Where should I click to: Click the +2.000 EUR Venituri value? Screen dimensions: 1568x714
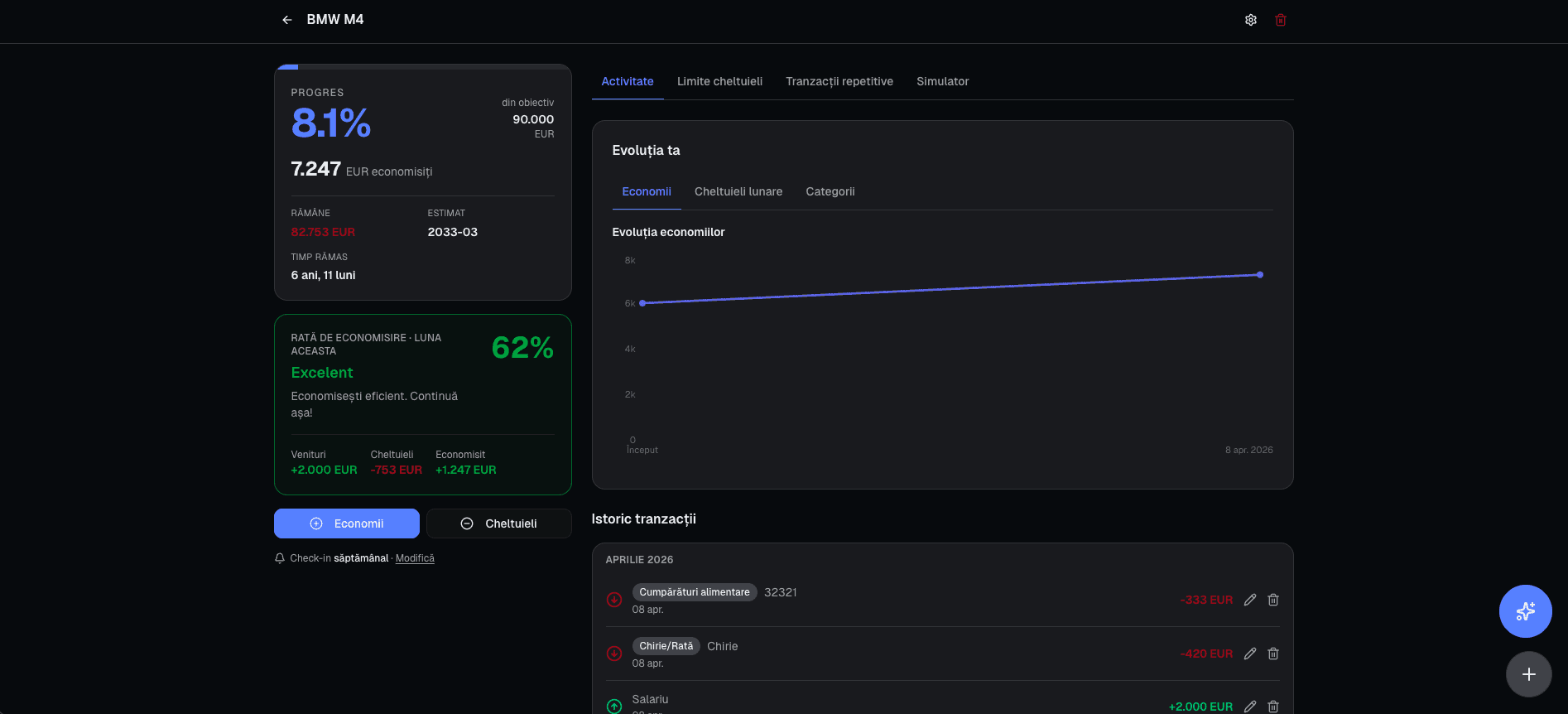coord(325,470)
